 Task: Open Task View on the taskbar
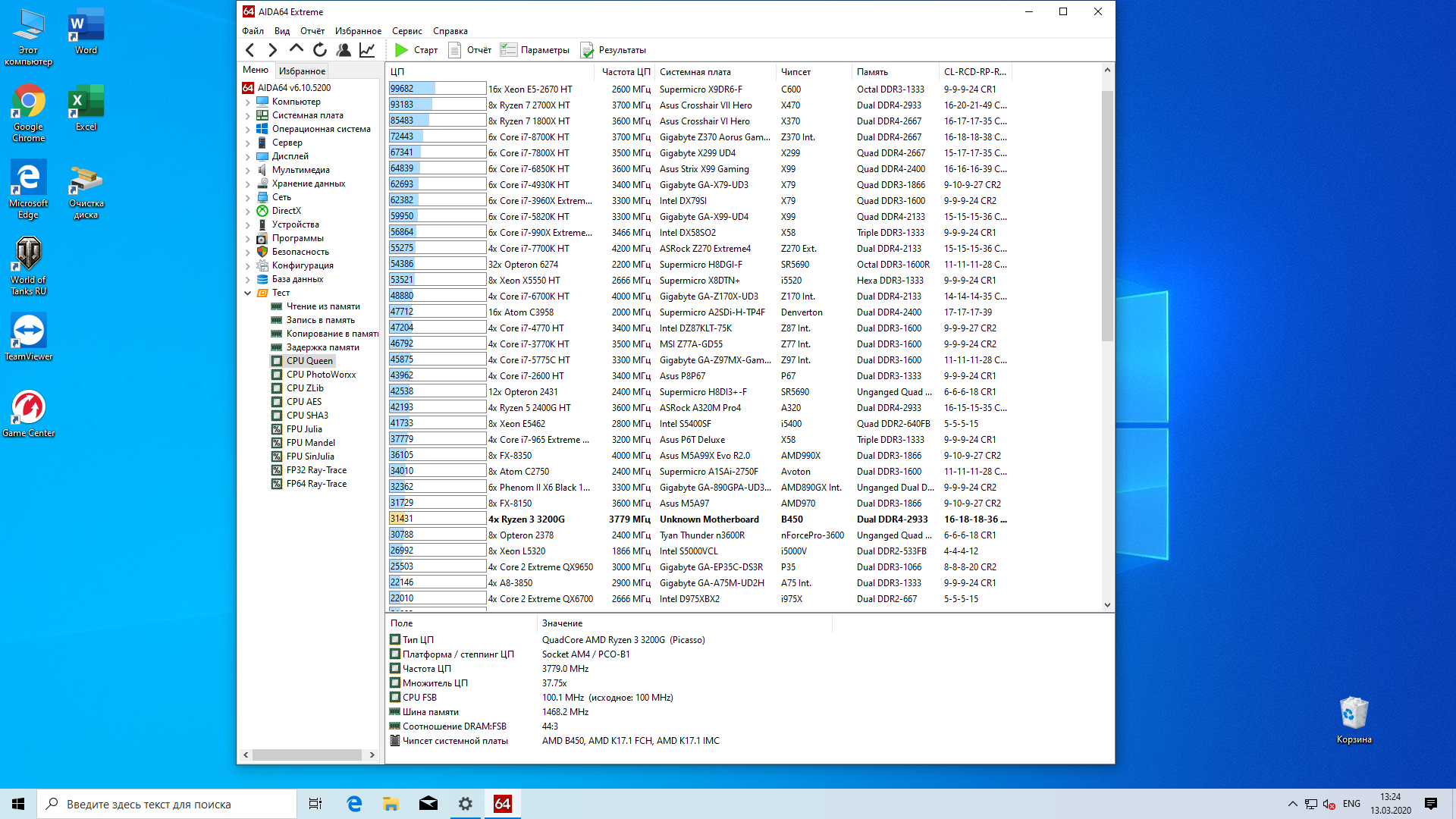click(315, 804)
